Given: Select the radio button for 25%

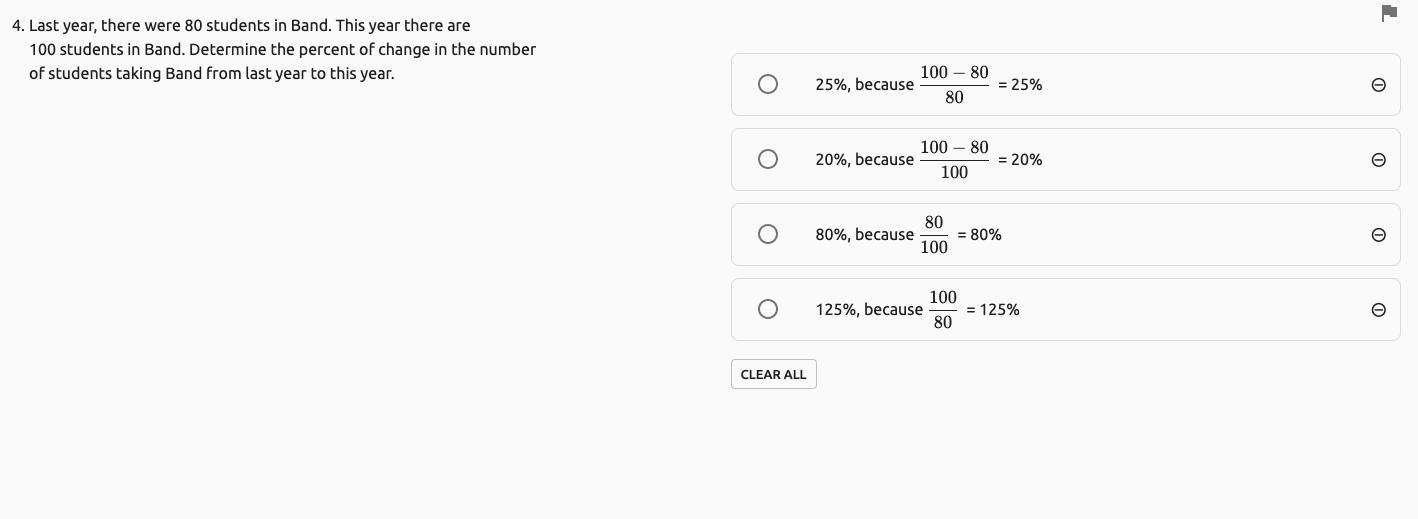Looking at the screenshot, I should click(768, 84).
